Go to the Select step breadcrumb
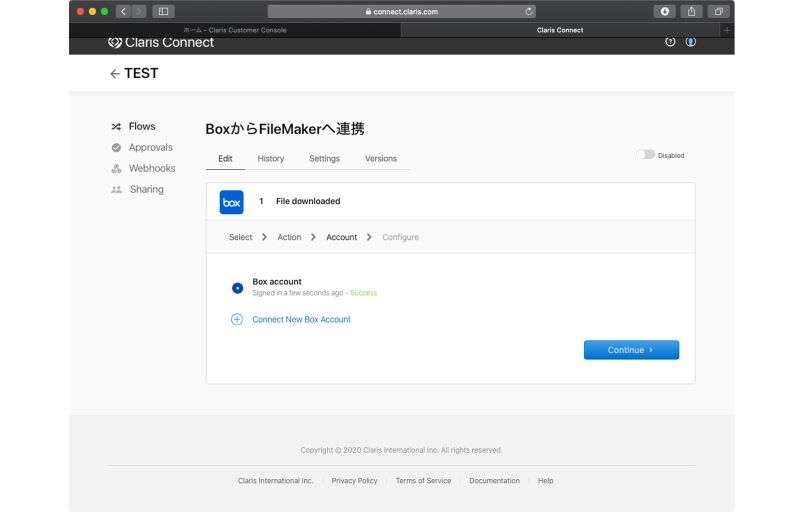 click(240, 237)
